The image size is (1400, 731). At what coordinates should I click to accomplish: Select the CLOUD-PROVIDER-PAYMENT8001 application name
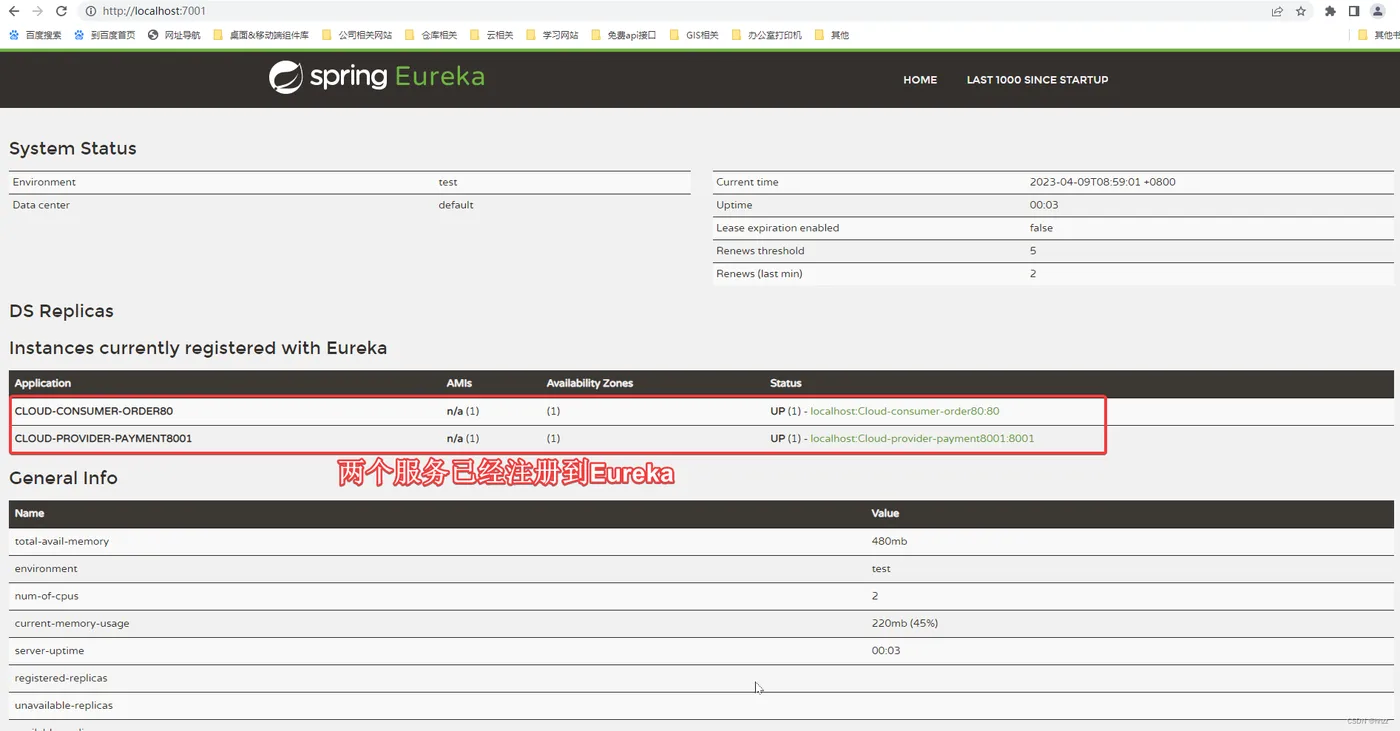103,438
